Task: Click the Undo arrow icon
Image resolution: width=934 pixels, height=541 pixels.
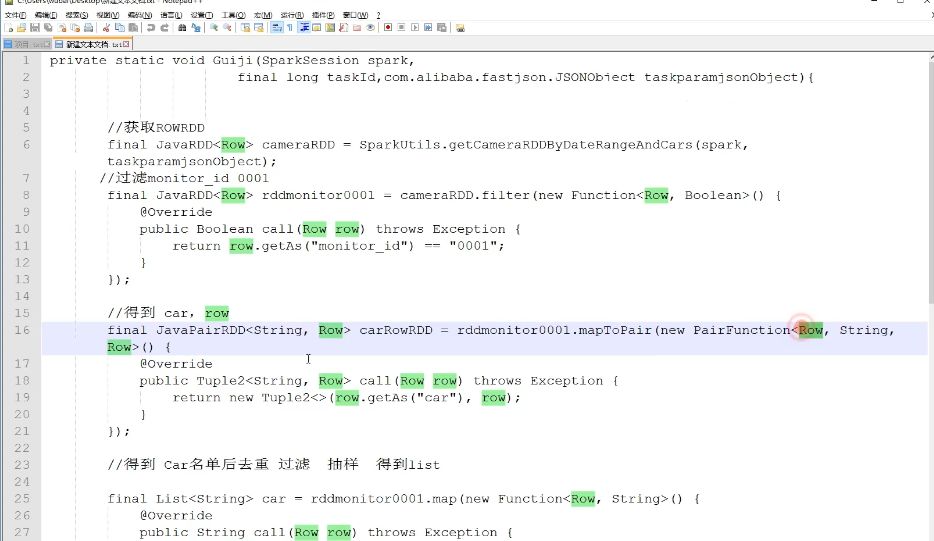Action: [150, 28]
